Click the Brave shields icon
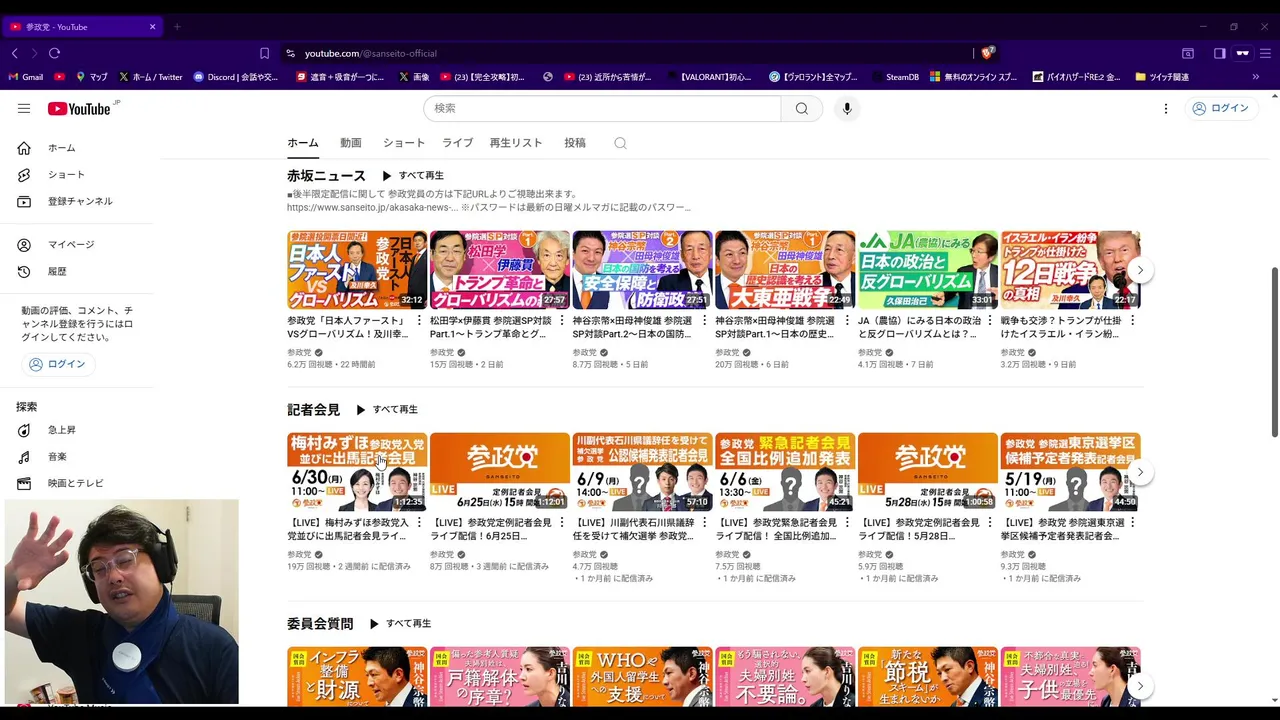This screenshot has height=720, width=1280. pyautogui.click(x=987, y=53)
